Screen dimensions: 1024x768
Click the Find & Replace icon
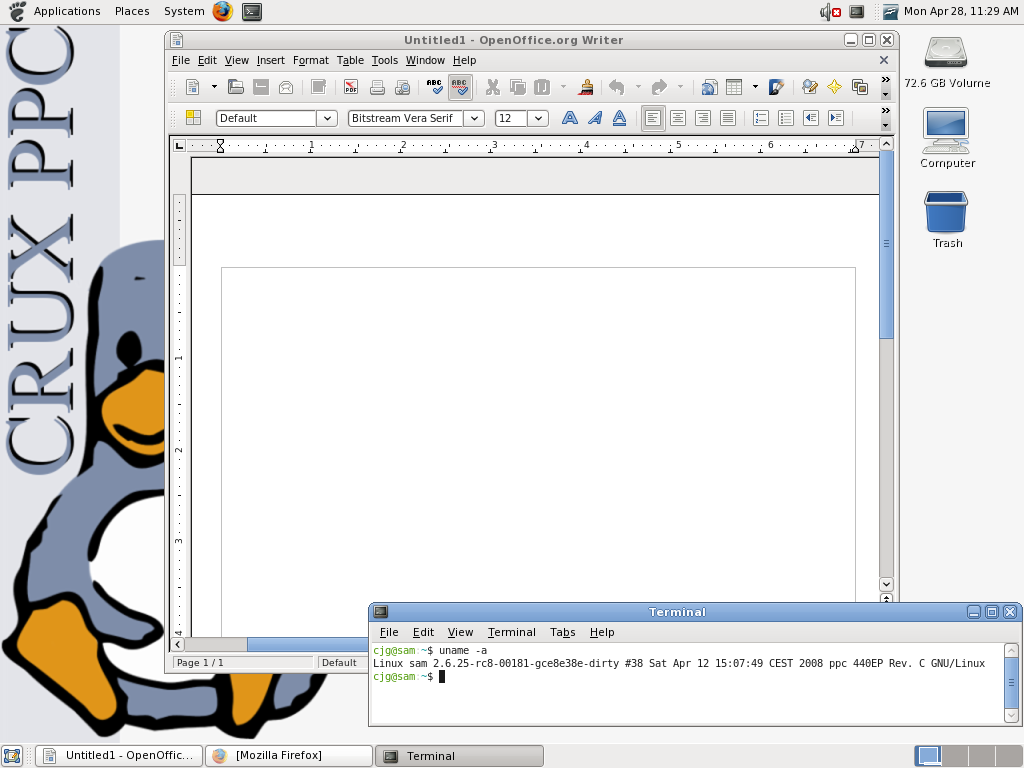[x=810, y=87]
